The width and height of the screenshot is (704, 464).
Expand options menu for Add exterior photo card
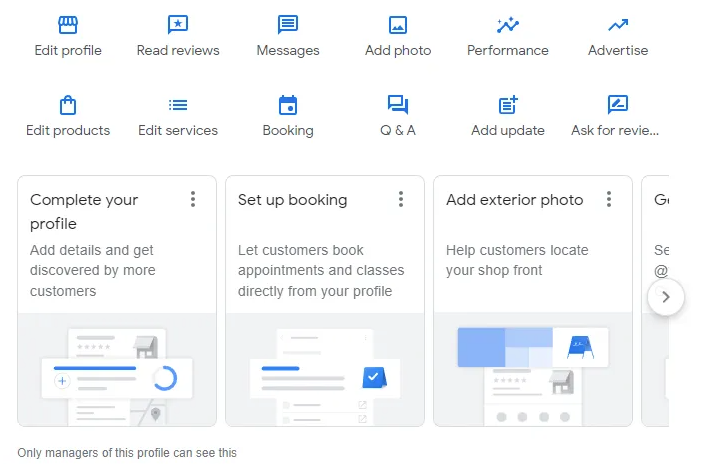pyautogui.click(x=609, y=200)
